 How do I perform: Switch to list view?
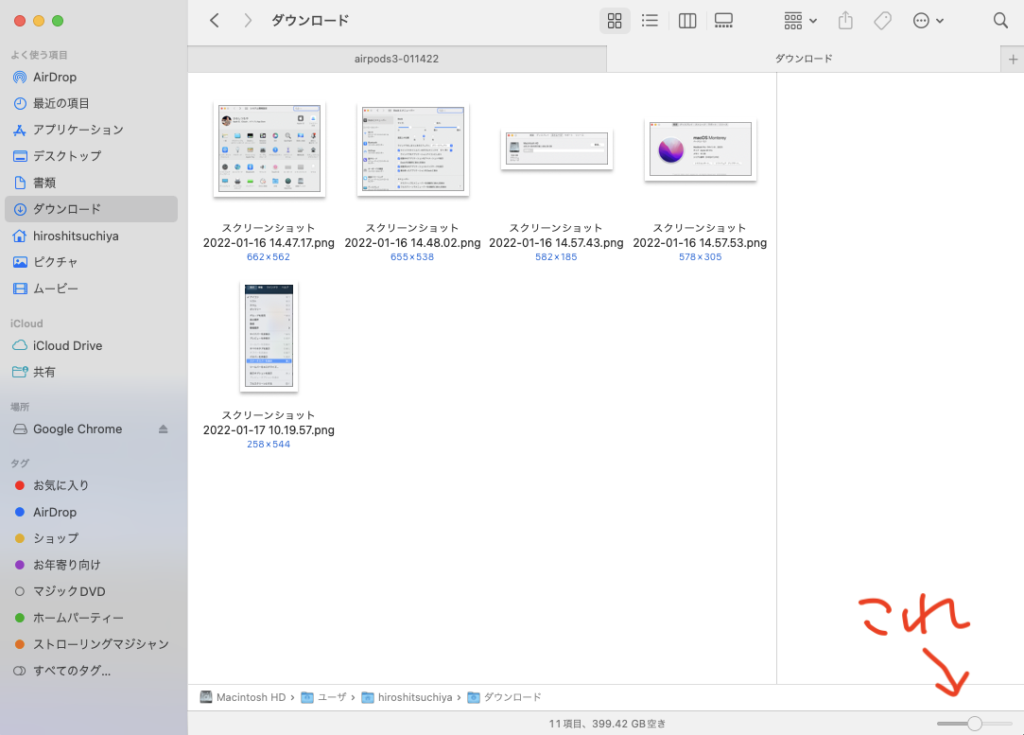coord(650,20)
